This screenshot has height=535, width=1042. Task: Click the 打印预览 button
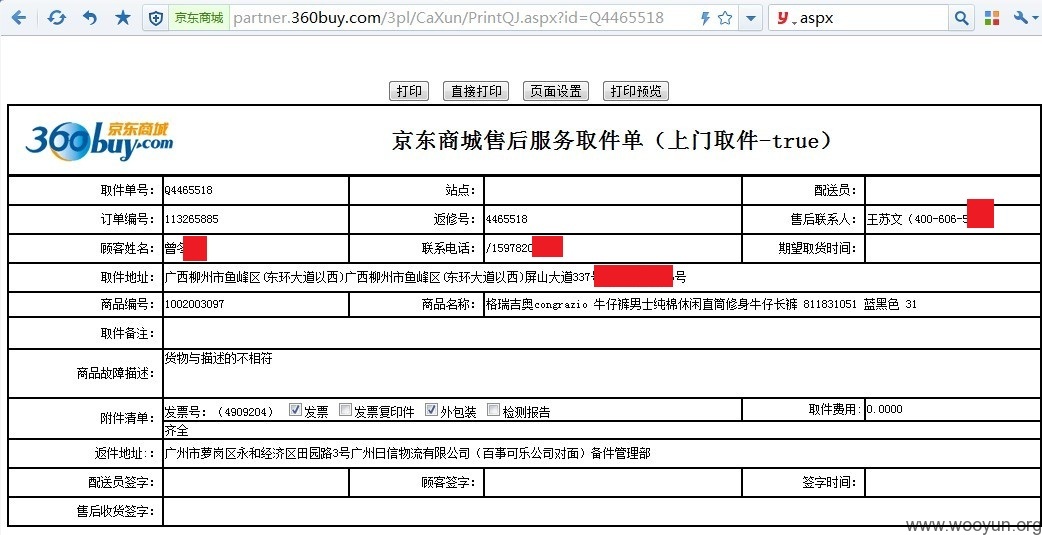point(635,91)
